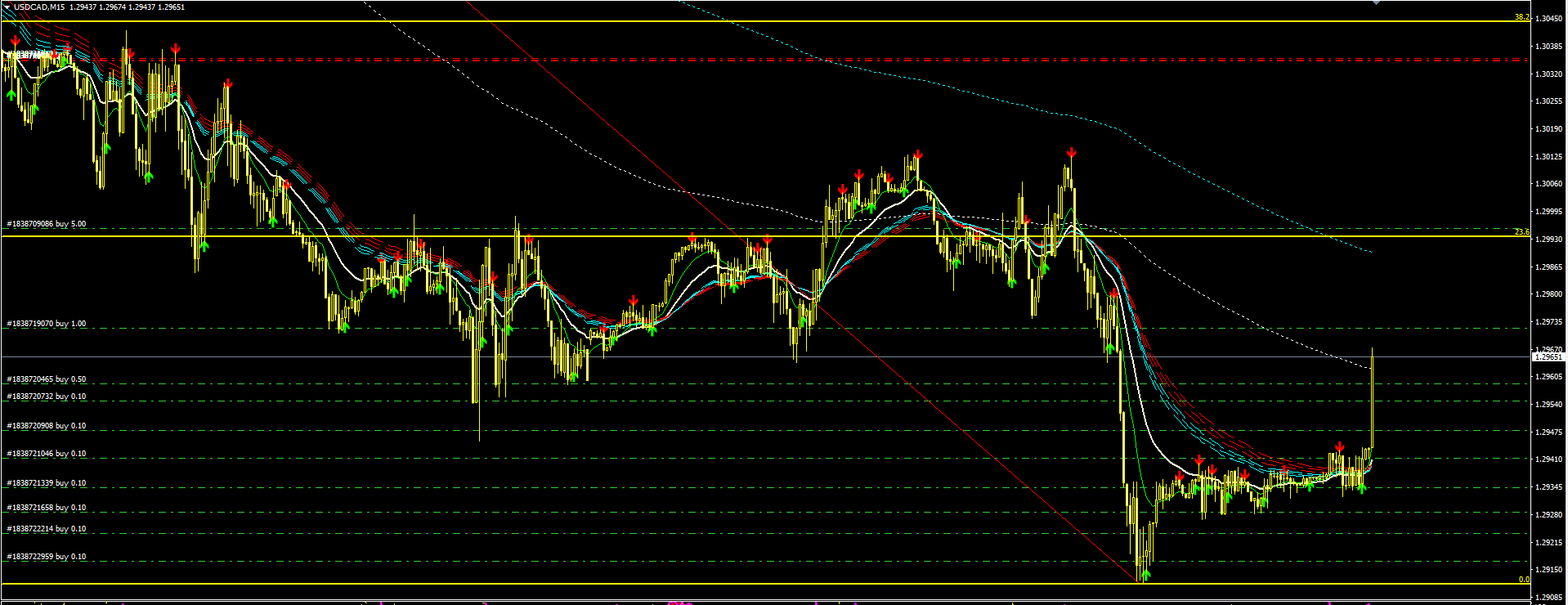Image resolution: width=1568 pixels, height=605 pixels.
Task: Click the current price tag 1.29651
Action: tap(1548, 357)
